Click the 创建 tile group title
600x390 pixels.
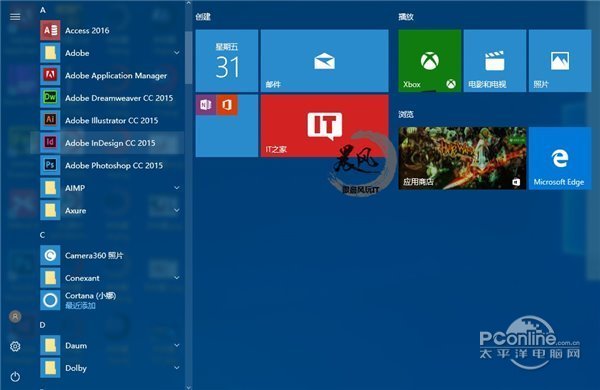tap(203, 17)
